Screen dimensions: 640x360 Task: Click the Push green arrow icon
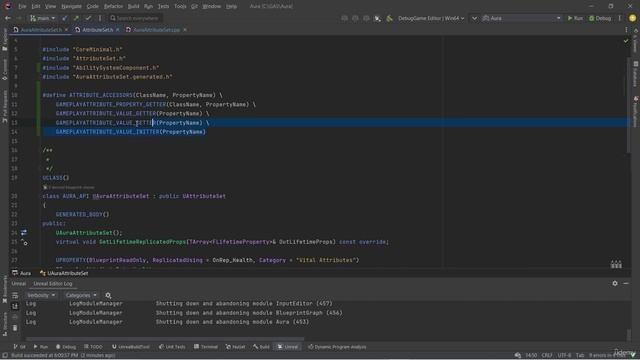point(76,18)
